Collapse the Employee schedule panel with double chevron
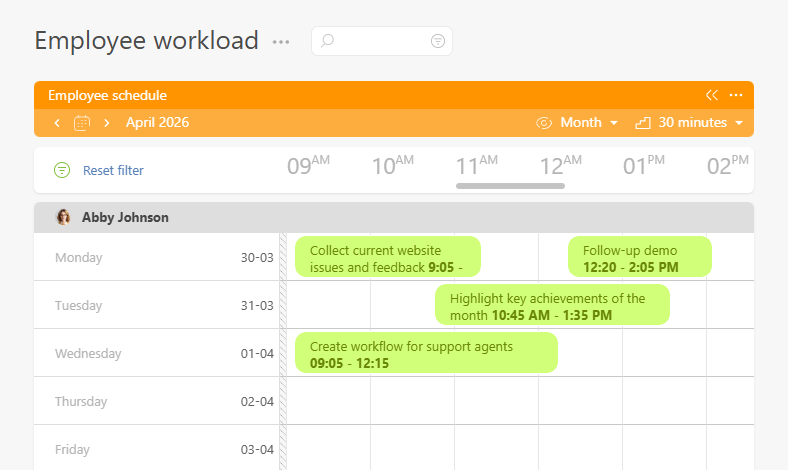 pos(711,95)
